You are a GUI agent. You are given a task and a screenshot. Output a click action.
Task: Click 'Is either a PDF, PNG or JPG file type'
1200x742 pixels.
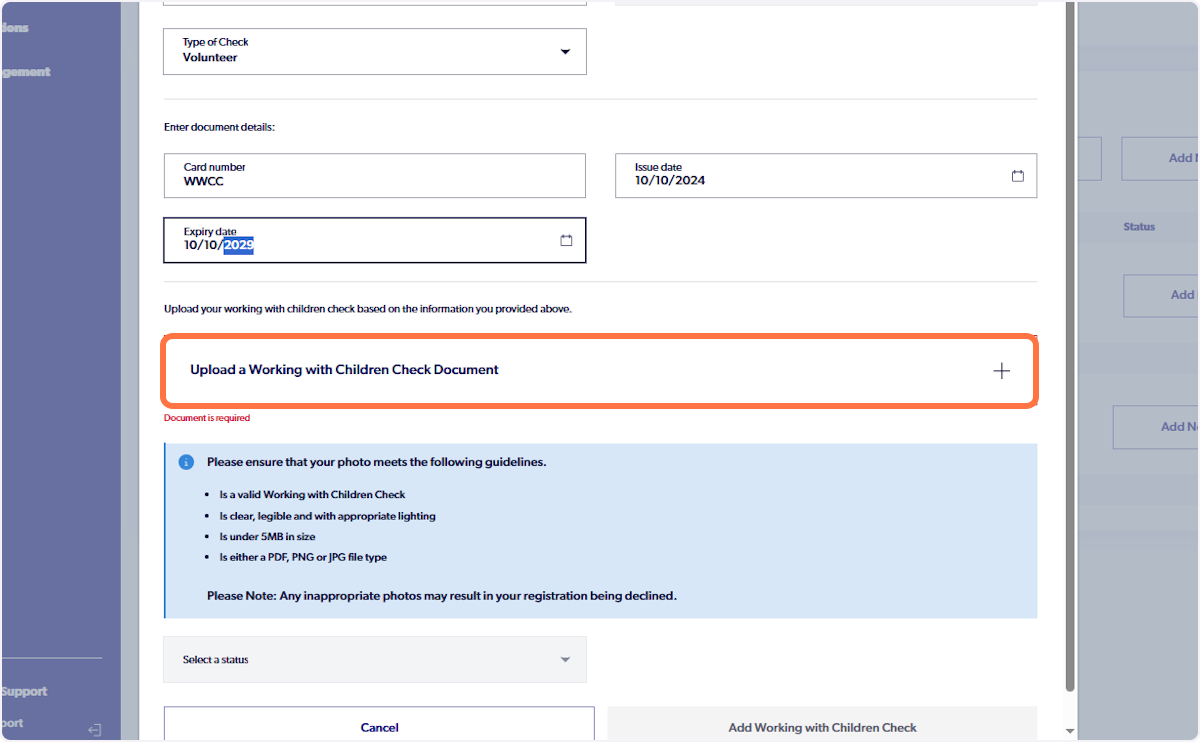pos(303,557)
